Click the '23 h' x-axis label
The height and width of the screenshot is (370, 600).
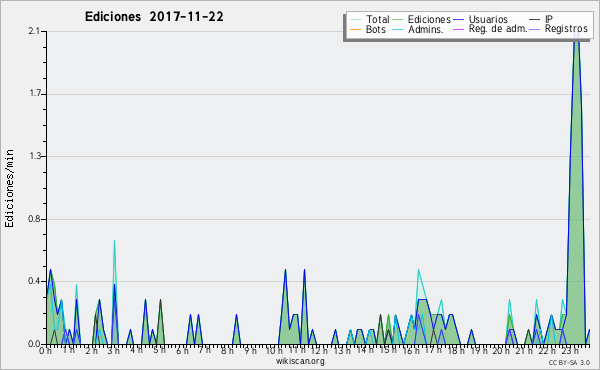tap(570, 350)
